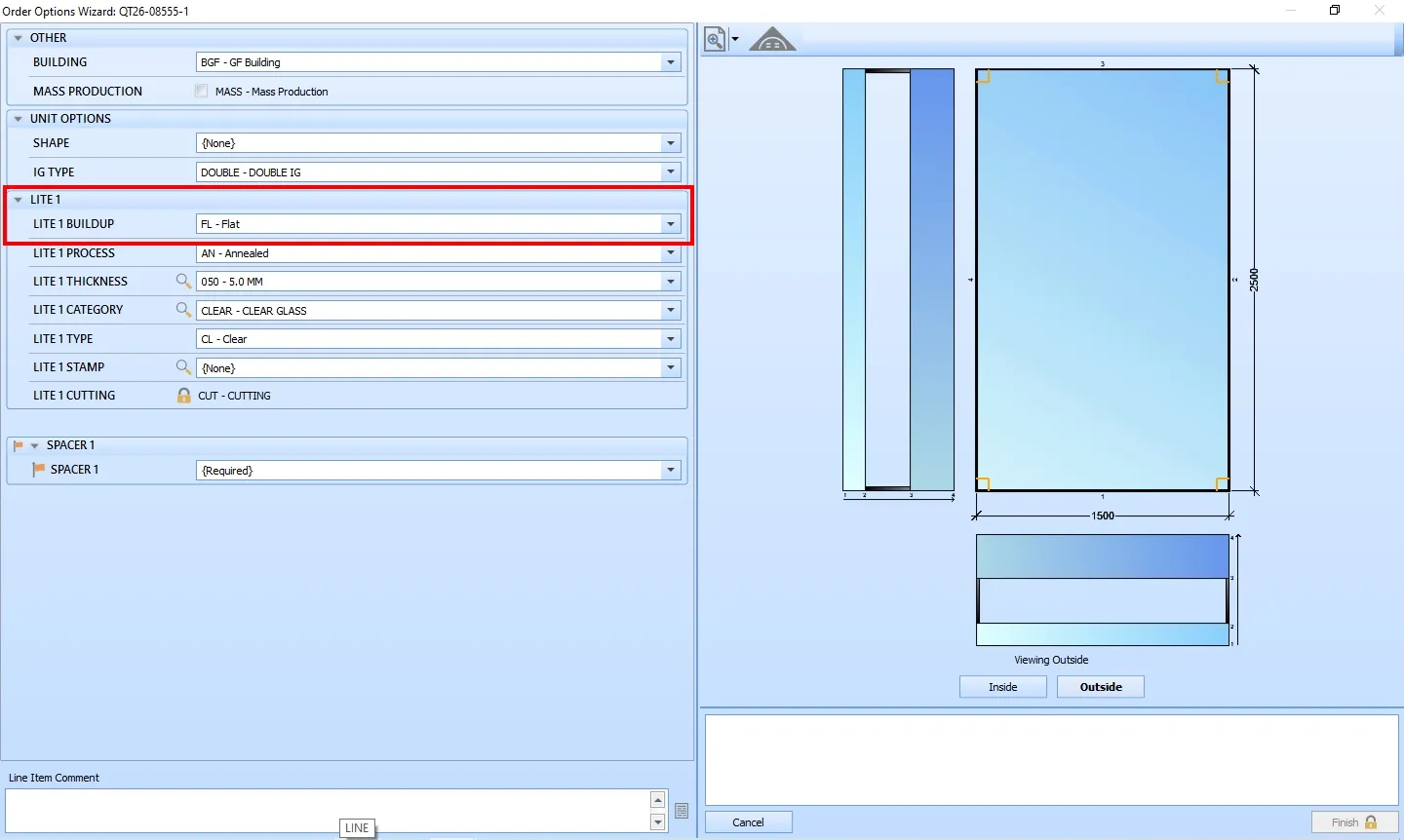
Task: Click the orange flag on SPACER 1 header
Action: click(19, 445)
